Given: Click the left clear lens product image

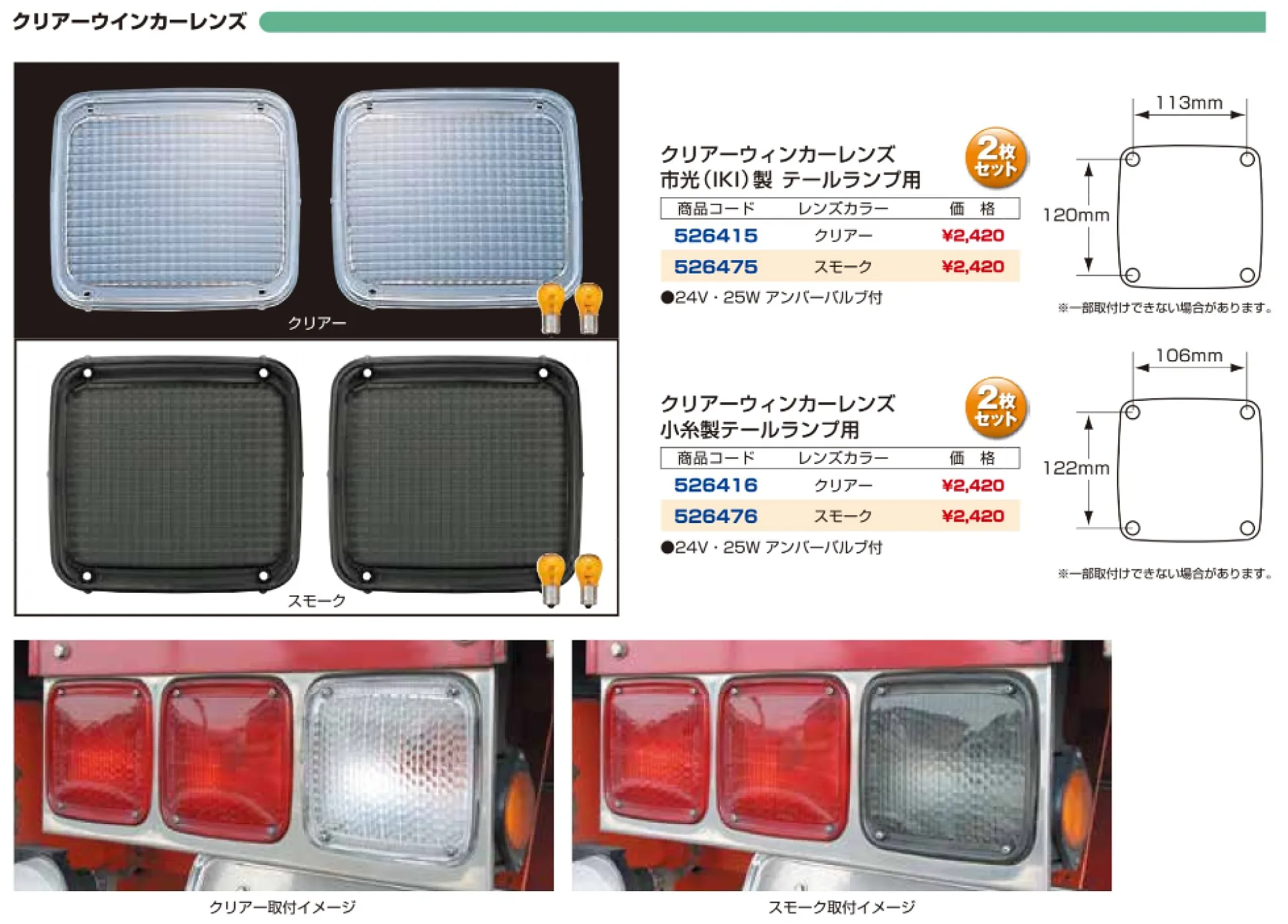Looking at the screenshot, I should point(175,200).
